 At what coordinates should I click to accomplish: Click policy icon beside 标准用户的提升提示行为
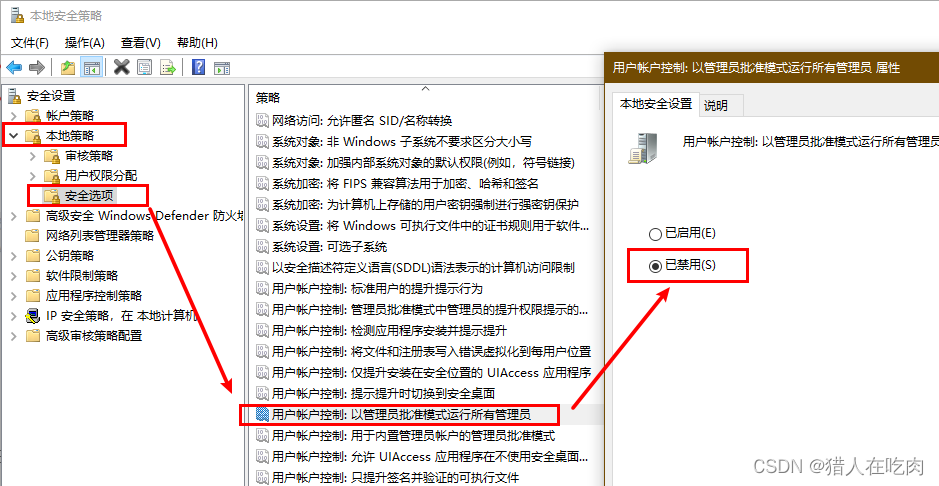(x=262, y=288)
